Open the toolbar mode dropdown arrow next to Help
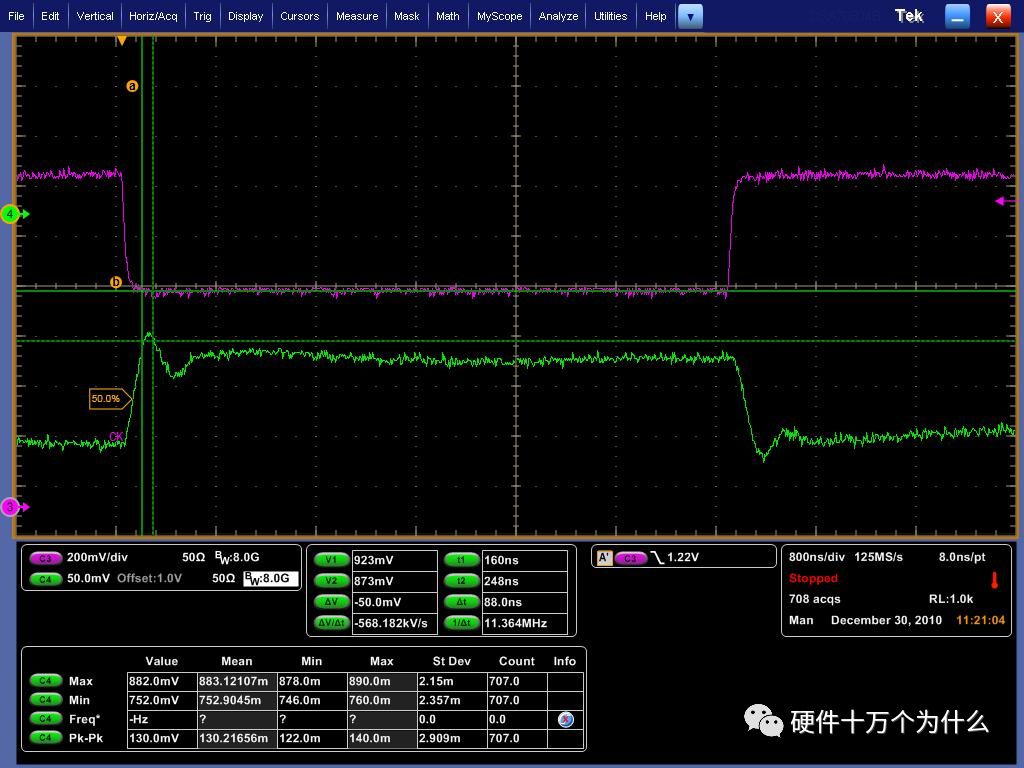 [x=690, y=16]
